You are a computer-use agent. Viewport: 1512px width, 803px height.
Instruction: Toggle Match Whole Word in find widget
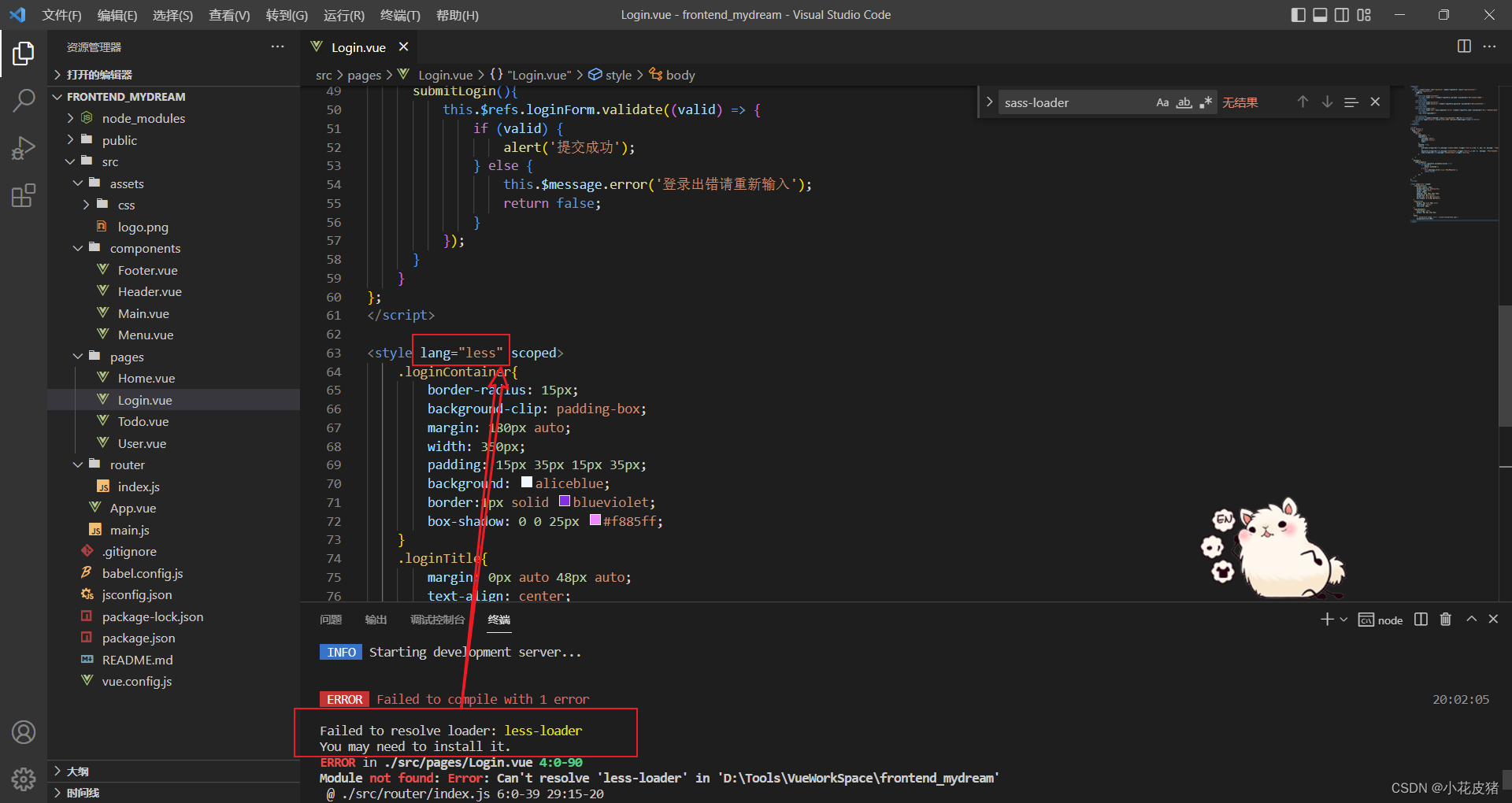1184,102
